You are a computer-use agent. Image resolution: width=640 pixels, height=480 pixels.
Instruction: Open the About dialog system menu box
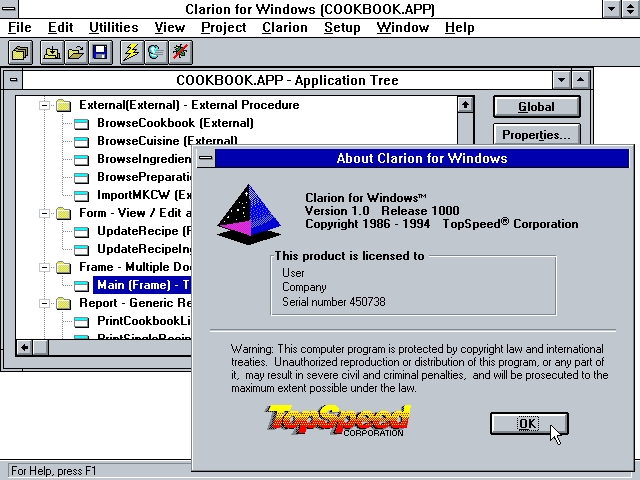pos(206,158)
